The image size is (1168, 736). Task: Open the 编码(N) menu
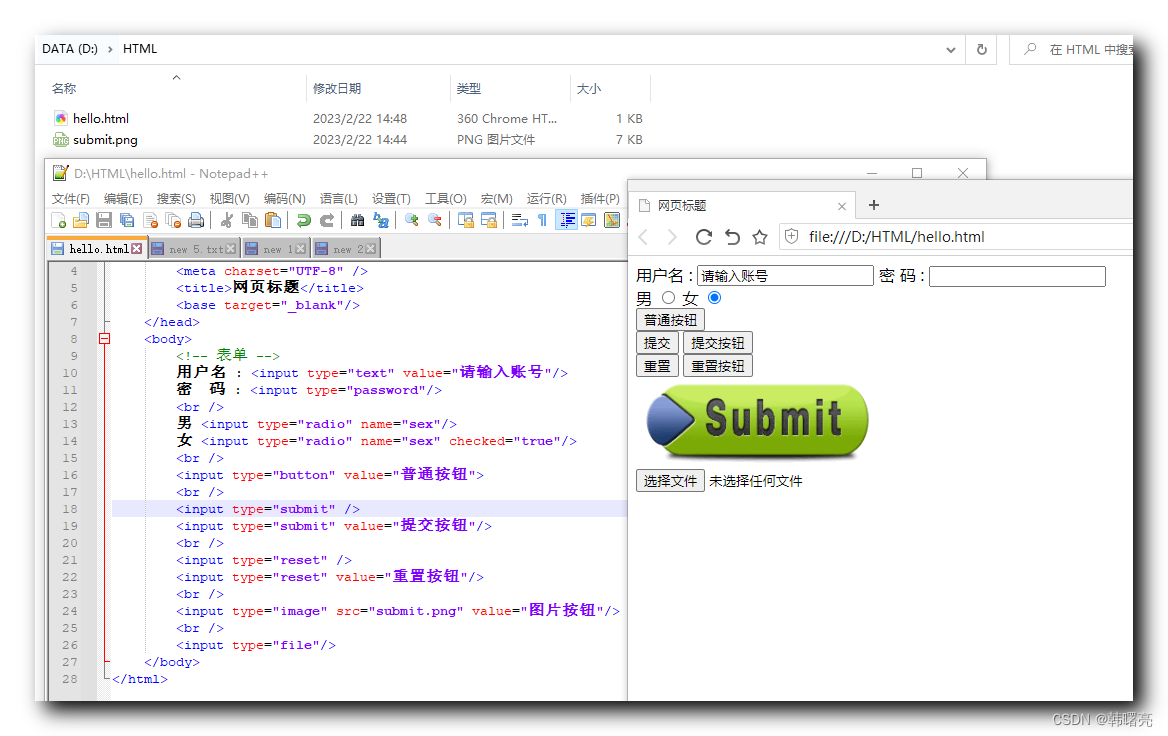point(285,198)
